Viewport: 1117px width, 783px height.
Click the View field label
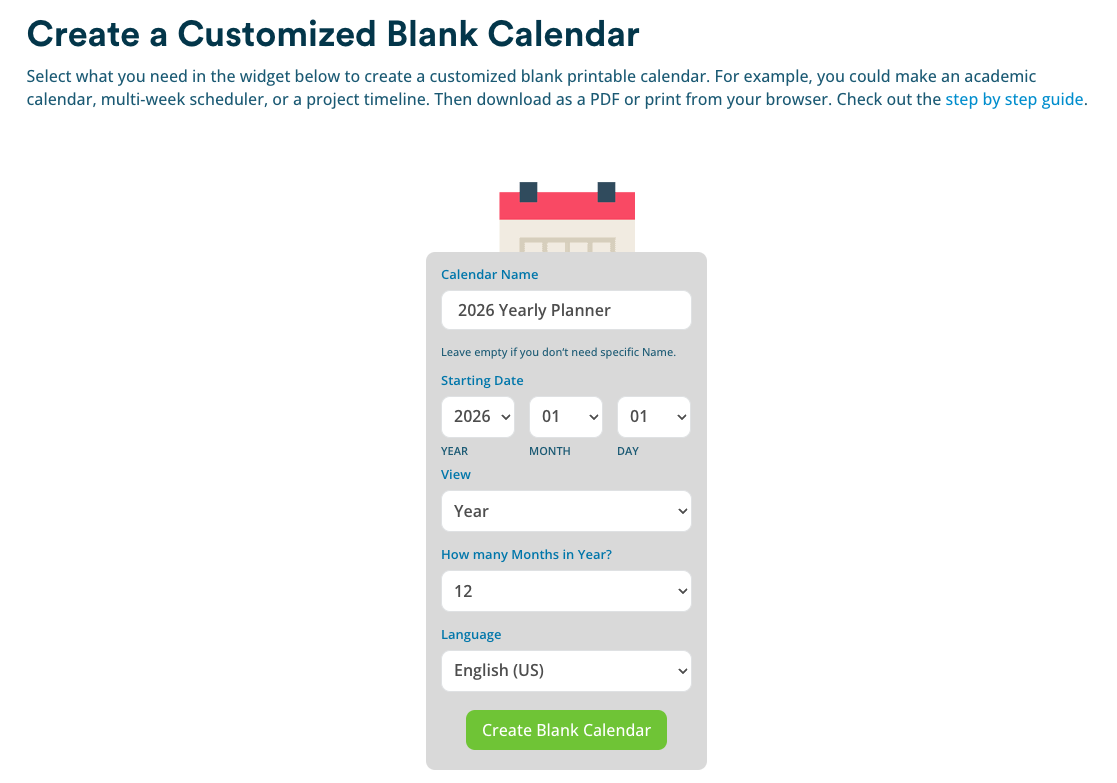[456, 475]
